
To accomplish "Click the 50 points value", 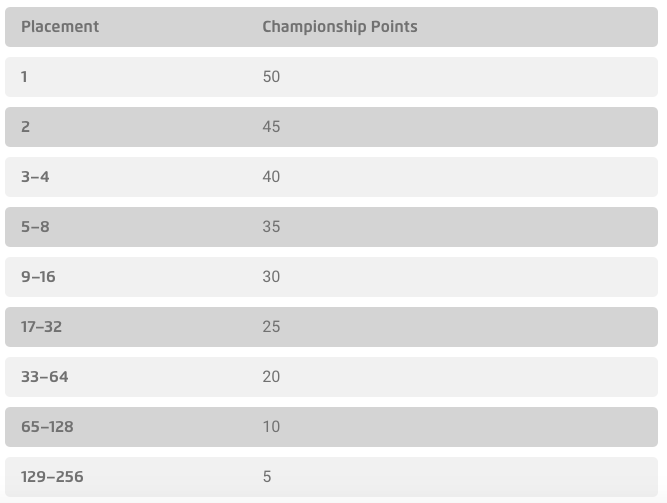I will [x=271, y=77].
